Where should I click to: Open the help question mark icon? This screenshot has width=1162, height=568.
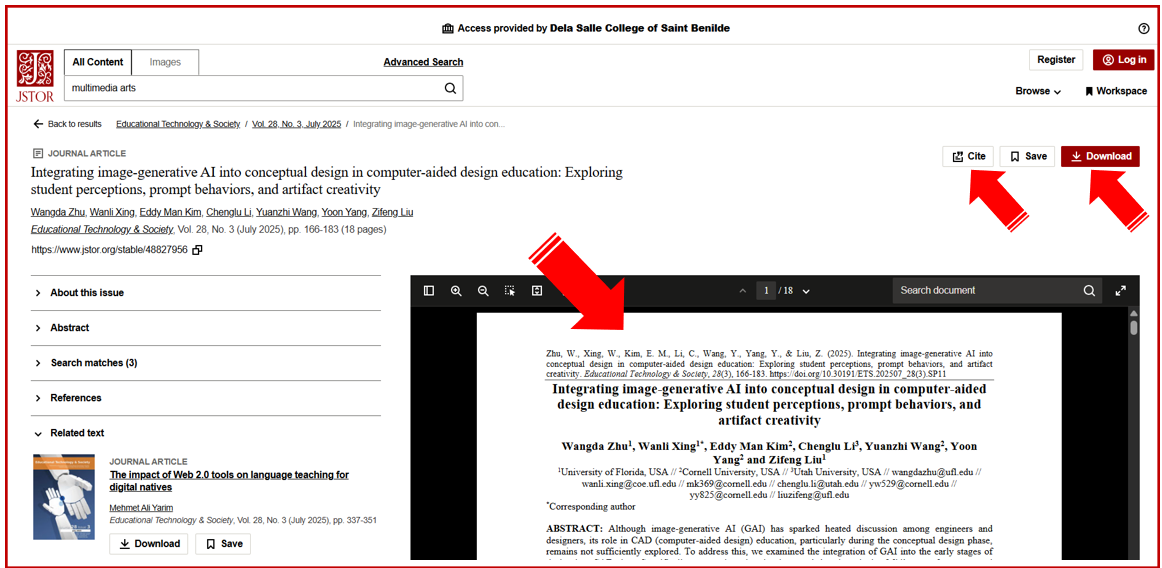[1143, 28]
